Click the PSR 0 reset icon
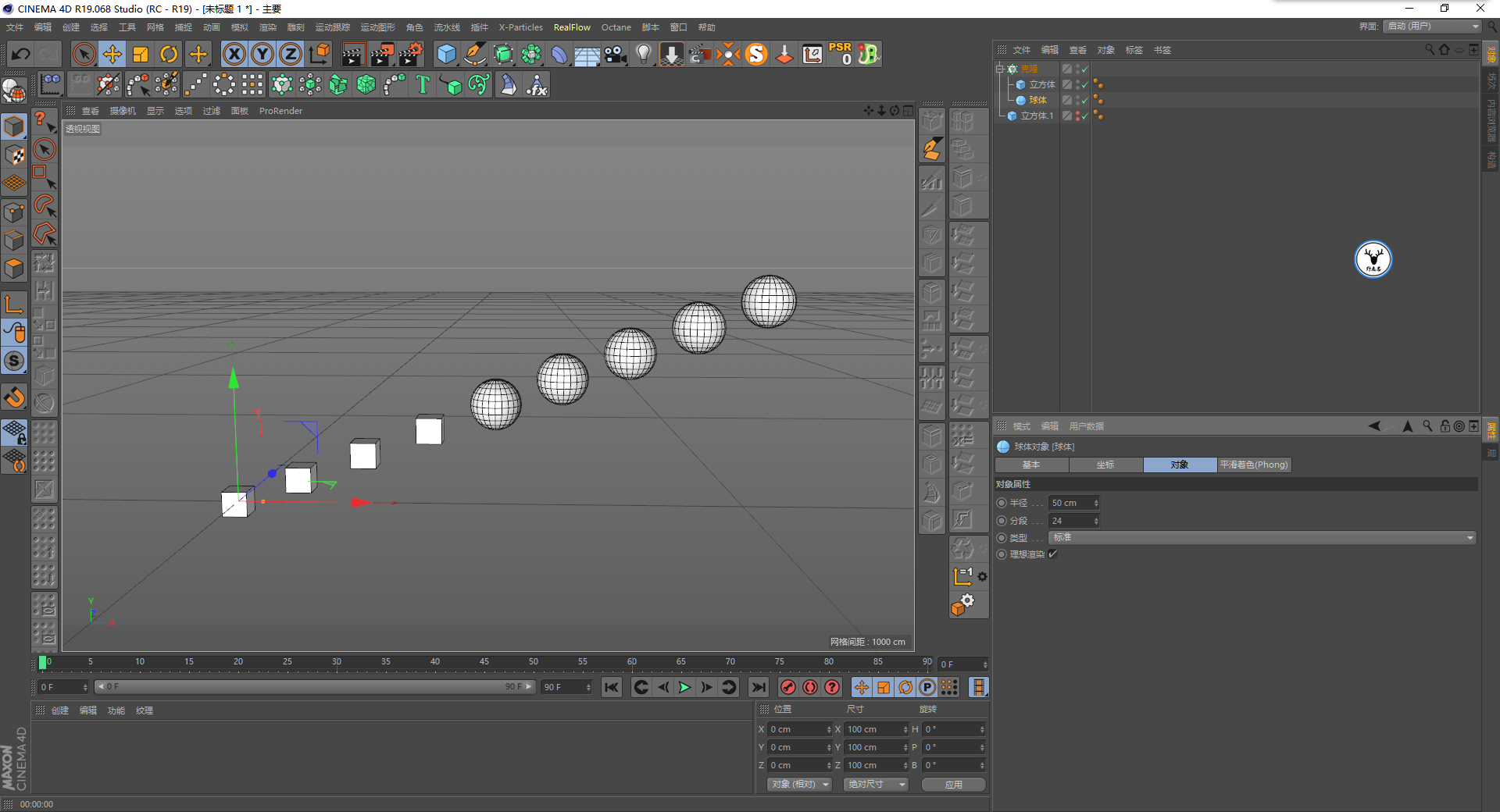 [x=841, y=54]
